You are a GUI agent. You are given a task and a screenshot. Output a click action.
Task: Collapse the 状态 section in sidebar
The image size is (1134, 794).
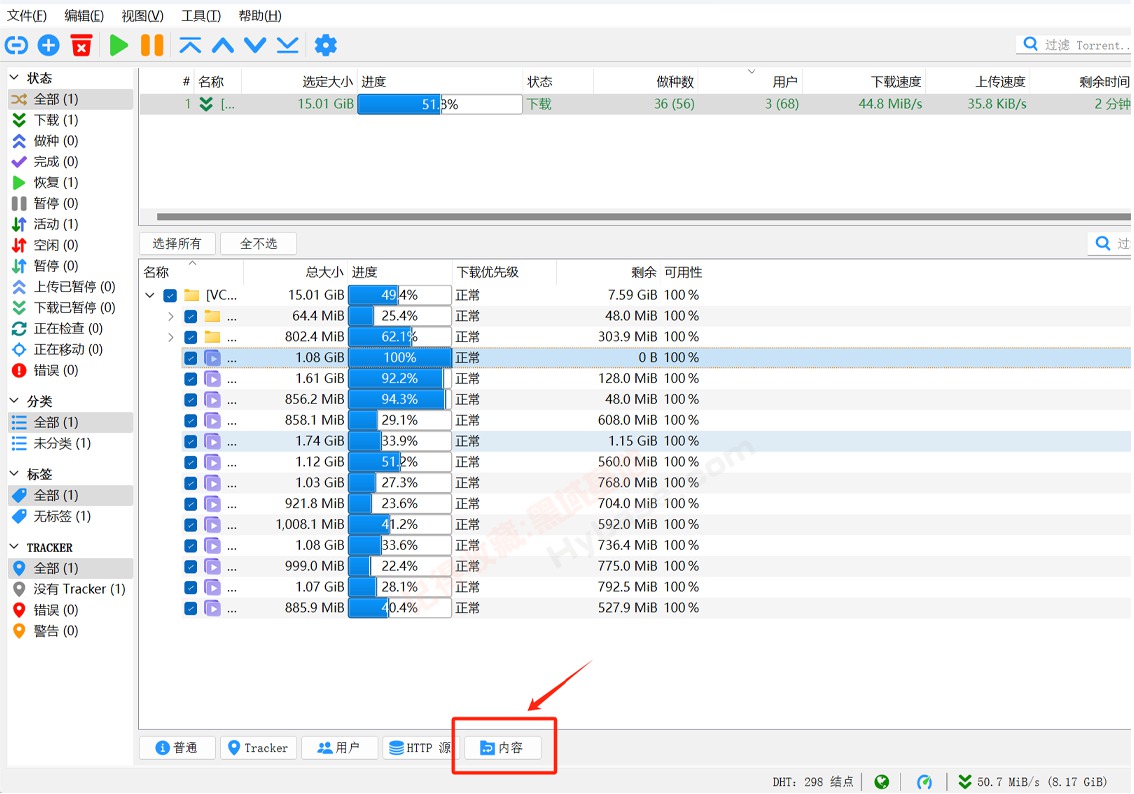tap(12, 77)
